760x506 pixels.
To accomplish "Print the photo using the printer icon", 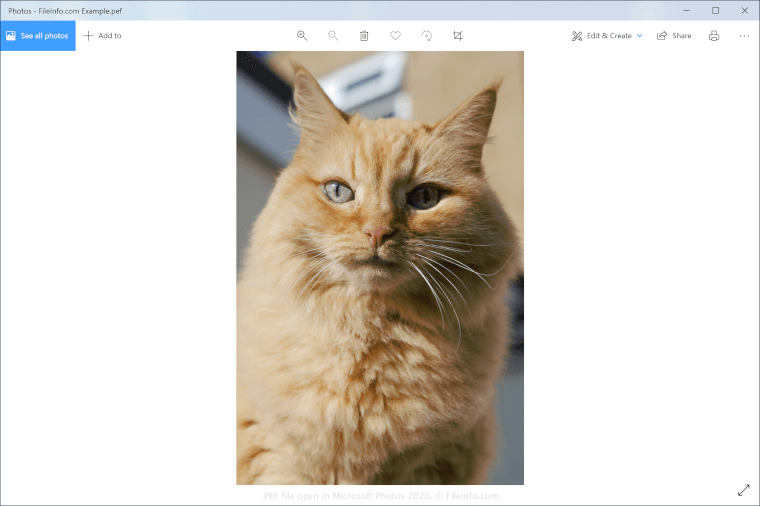I will (x=714, y=36).
